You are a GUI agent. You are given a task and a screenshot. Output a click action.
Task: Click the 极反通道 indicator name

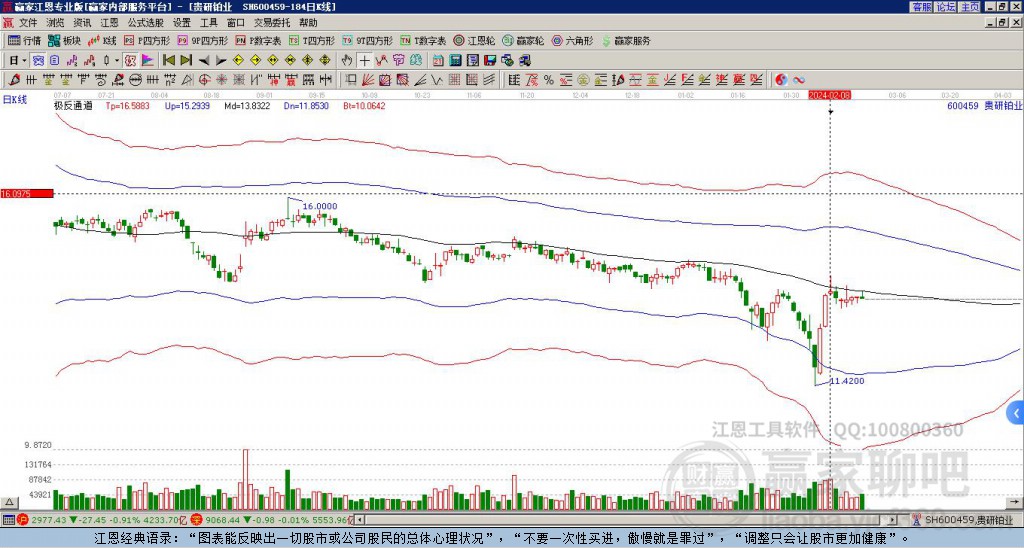[x=73, y=105]
